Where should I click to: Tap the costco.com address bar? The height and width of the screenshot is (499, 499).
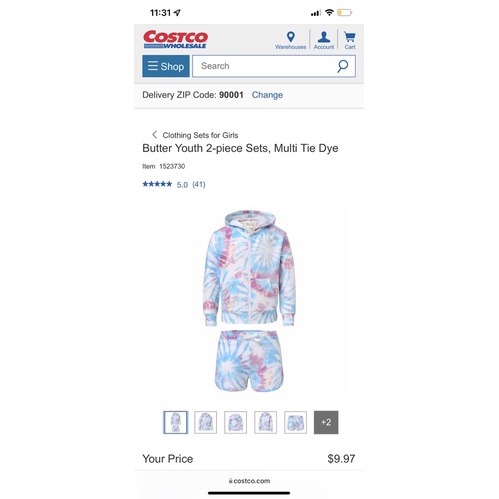[249, 481]
